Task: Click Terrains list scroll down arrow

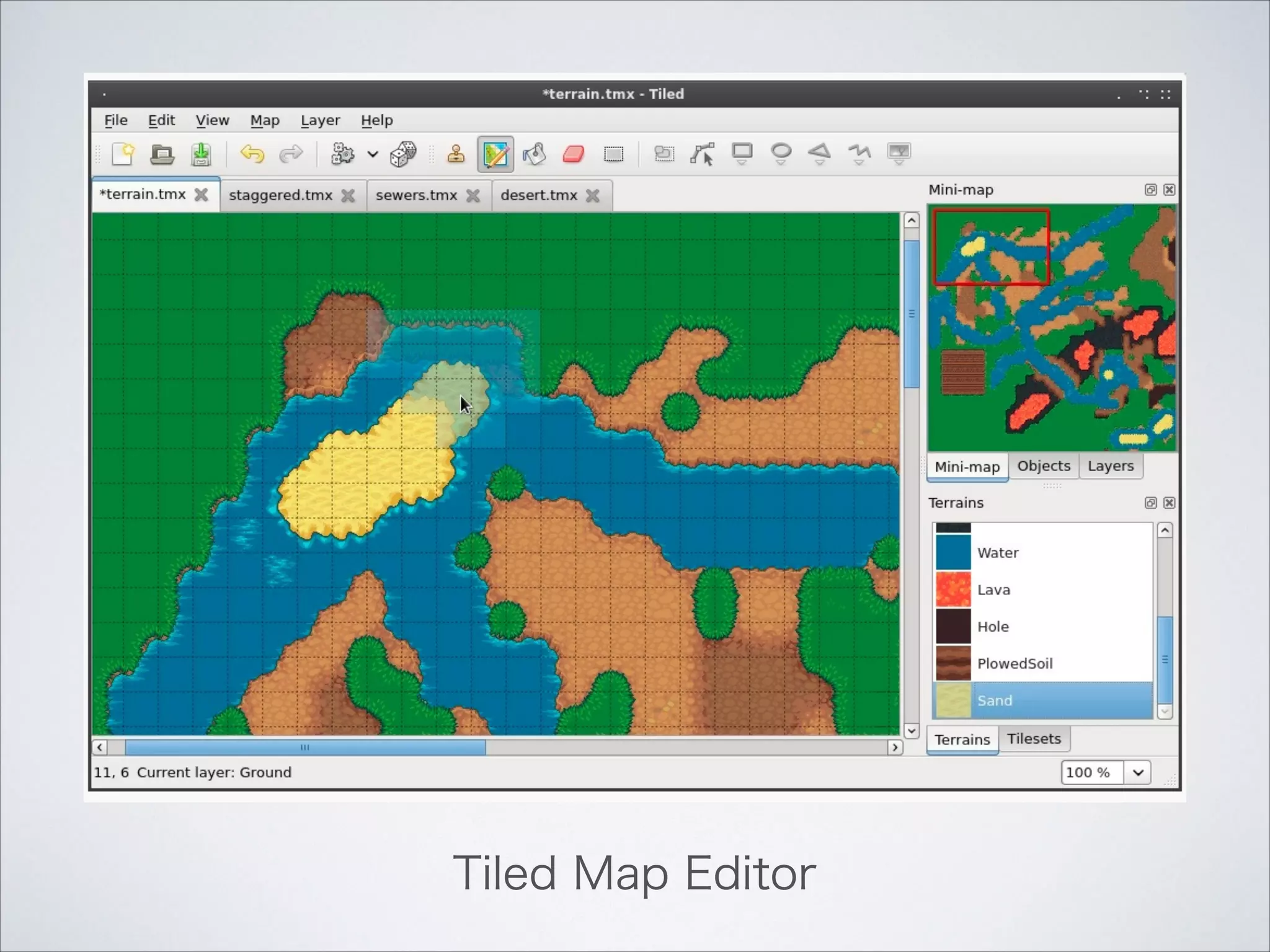Action: [1165, 712]
